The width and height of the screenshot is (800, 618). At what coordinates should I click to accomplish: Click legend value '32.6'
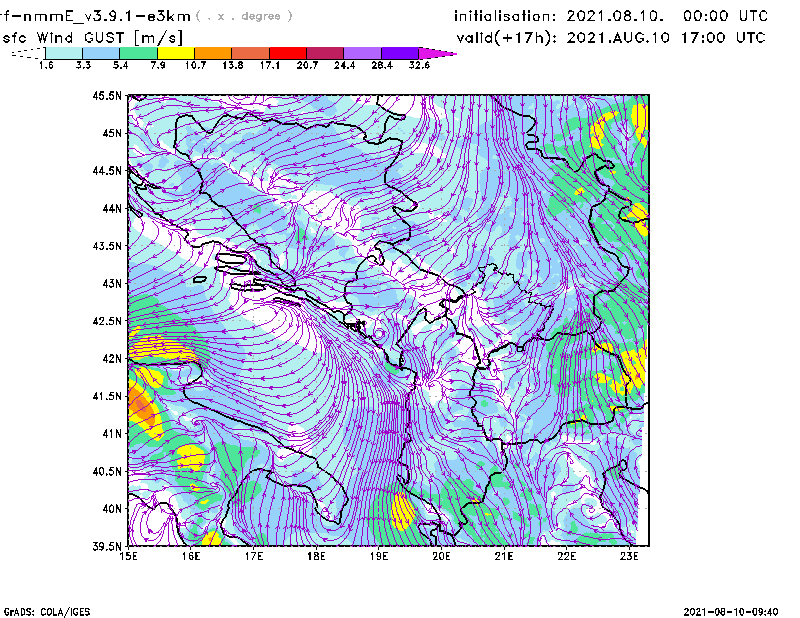(x=419, y=65)
